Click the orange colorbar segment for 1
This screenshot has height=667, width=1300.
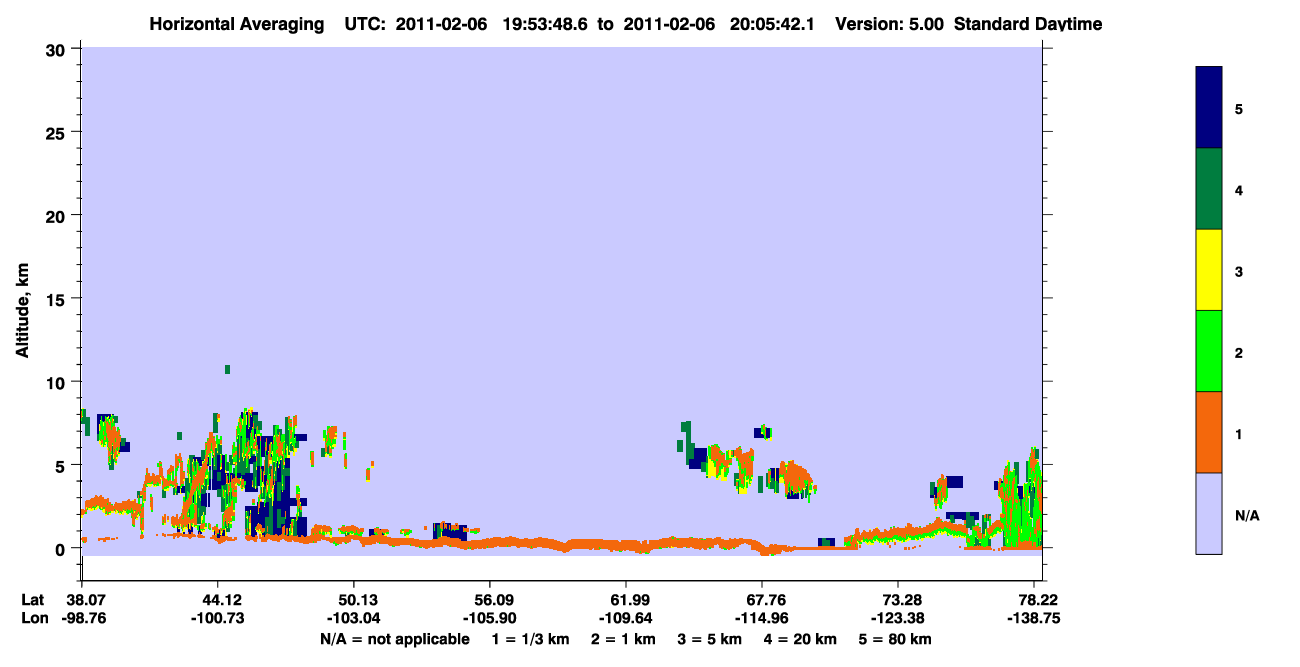[x=1209, y=432]
